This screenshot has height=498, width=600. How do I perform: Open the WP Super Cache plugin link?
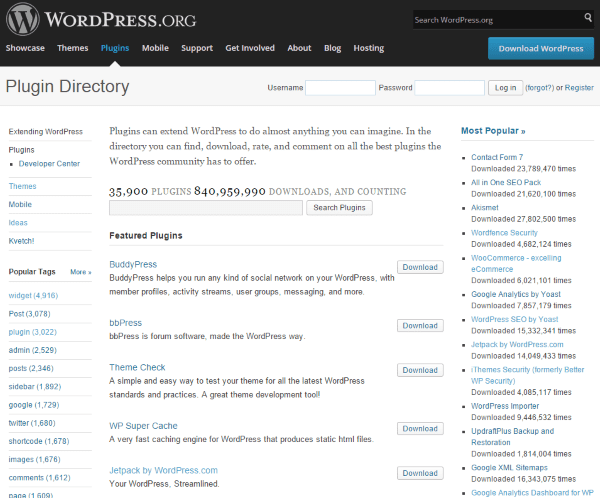pyautogui.click(x=143, y=426)
